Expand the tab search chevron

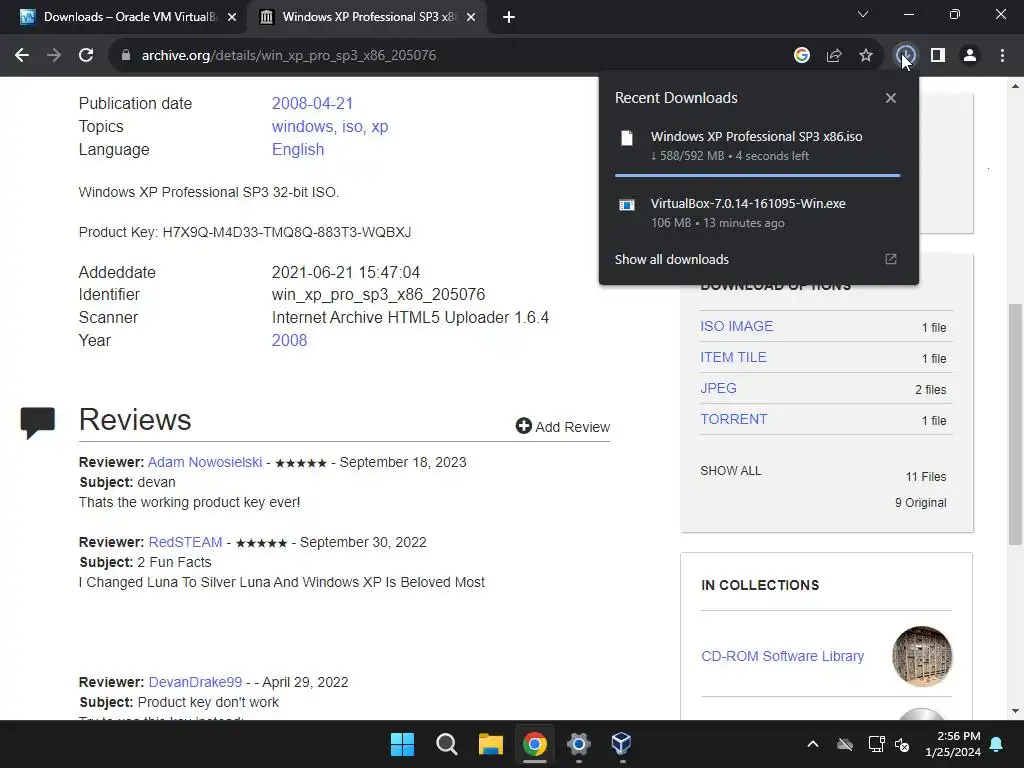pyautogui.click(x=863, y=14)
